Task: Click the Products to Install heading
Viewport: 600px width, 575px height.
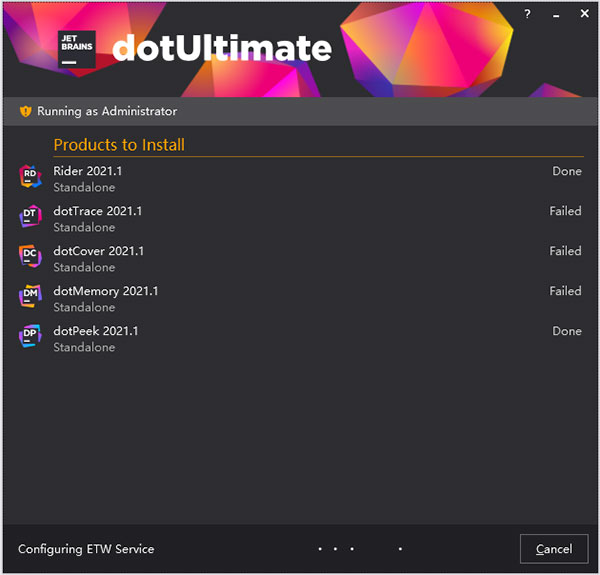Action: pos(119,145)
